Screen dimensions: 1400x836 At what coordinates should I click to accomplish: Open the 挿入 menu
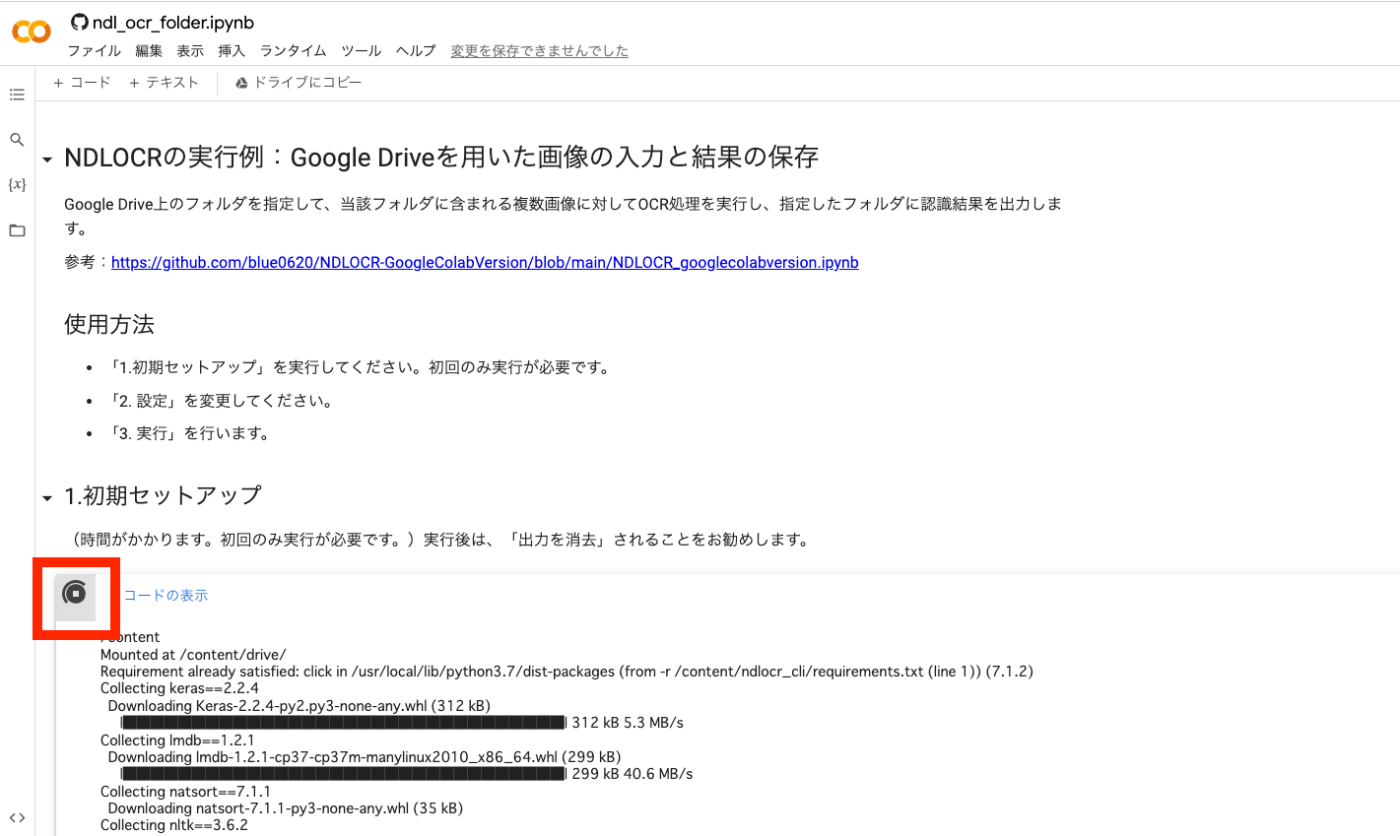(x=232, y=51)
